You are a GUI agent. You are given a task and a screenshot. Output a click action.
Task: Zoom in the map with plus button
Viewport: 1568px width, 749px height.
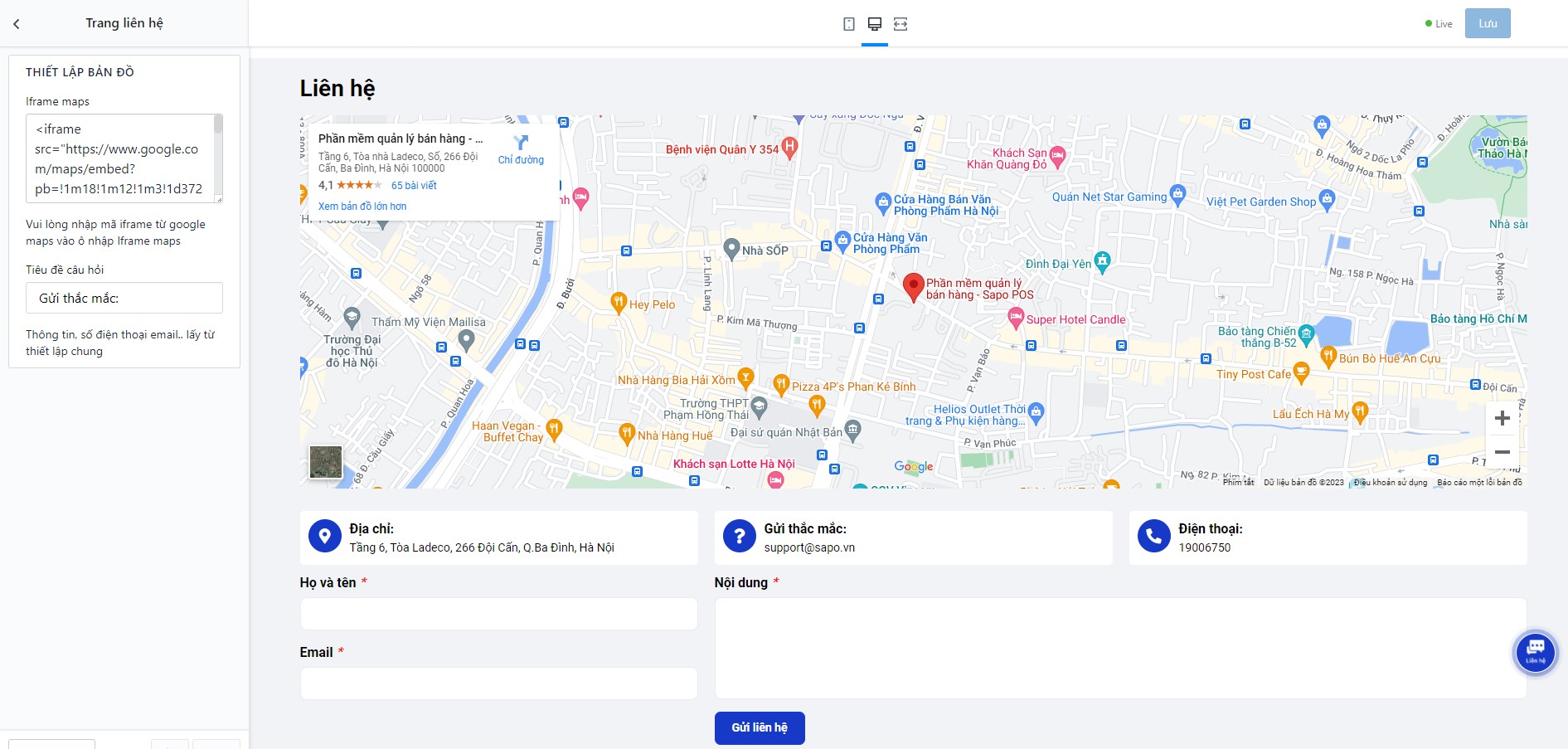pyautogui.click(x=1502, y=418)
